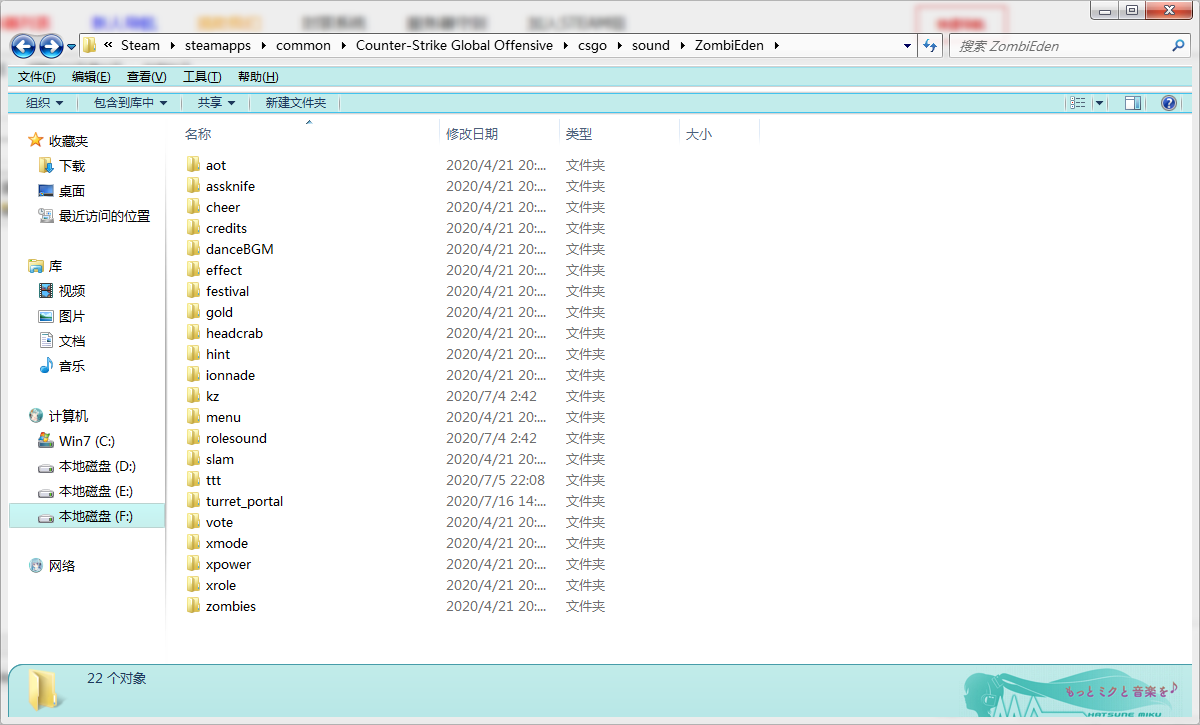Refresh the current folder view
The width and height of the screenshot is (1200, 725).
coord(930,45)
